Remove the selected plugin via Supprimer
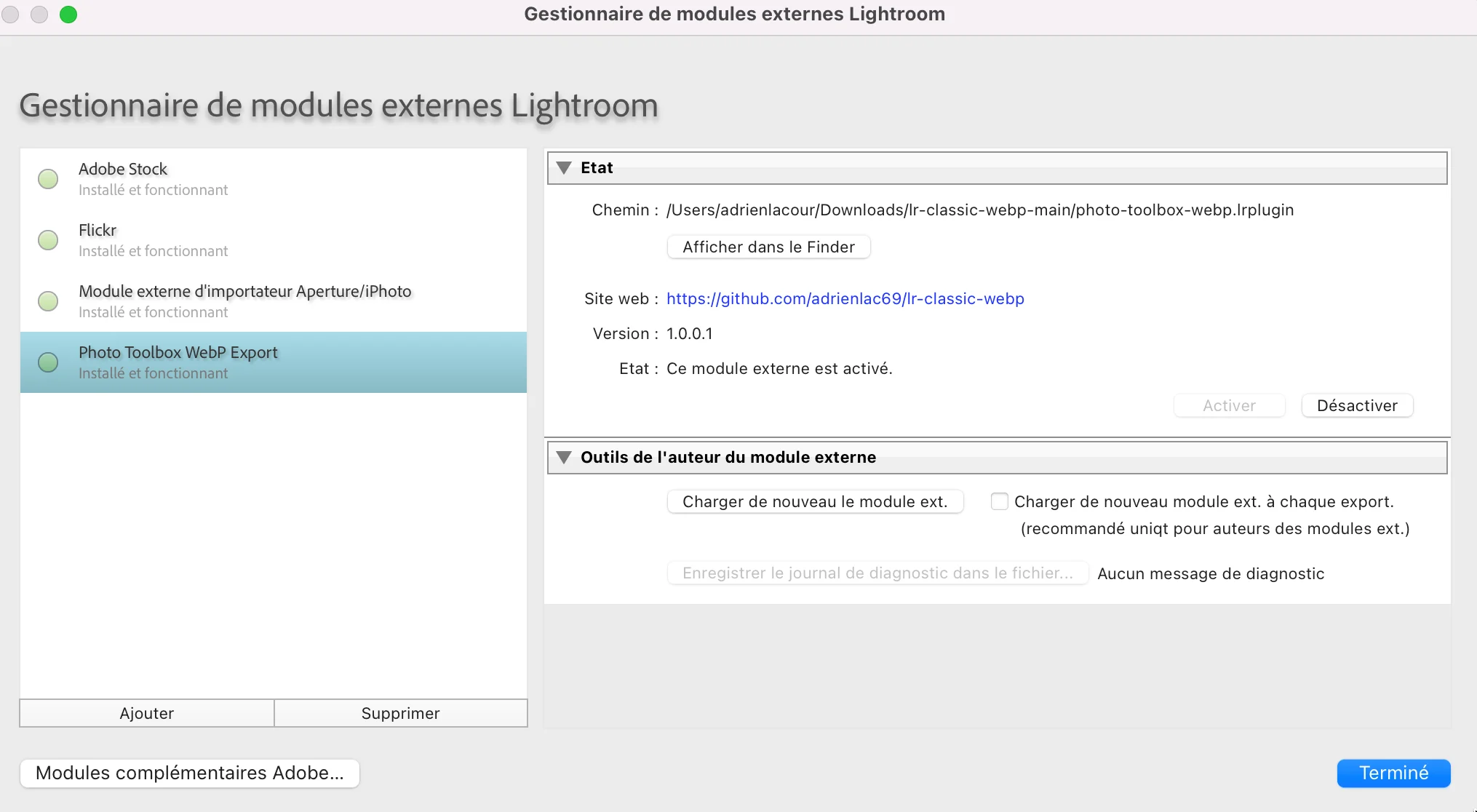1477x812 pixels. pos(400,713)
